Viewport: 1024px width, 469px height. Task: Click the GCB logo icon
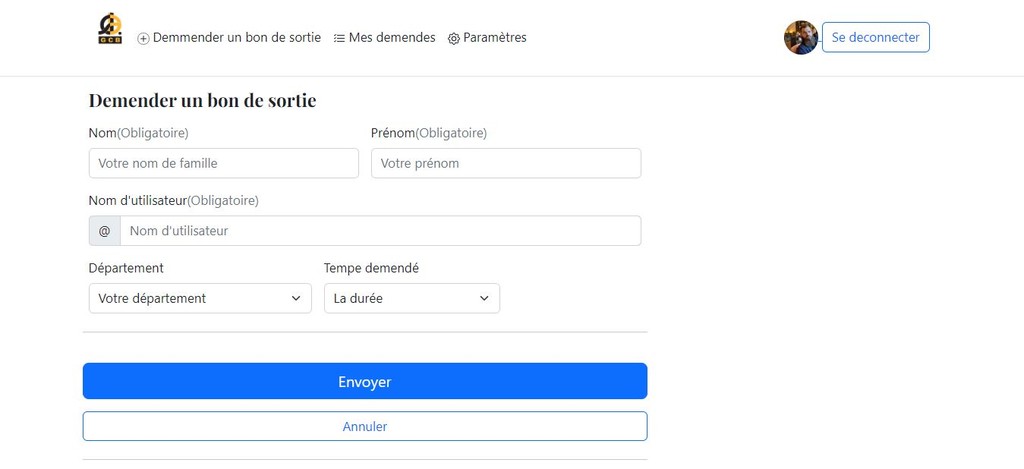[x=110, y=29]
